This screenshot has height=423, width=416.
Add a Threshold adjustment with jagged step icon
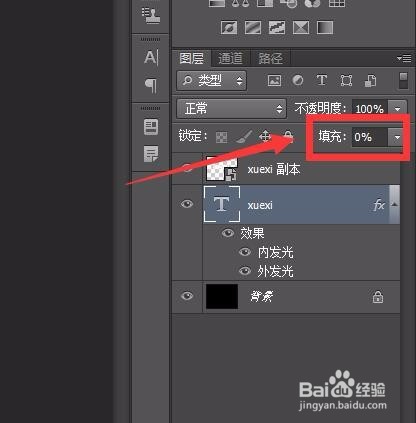click(277, 27)
